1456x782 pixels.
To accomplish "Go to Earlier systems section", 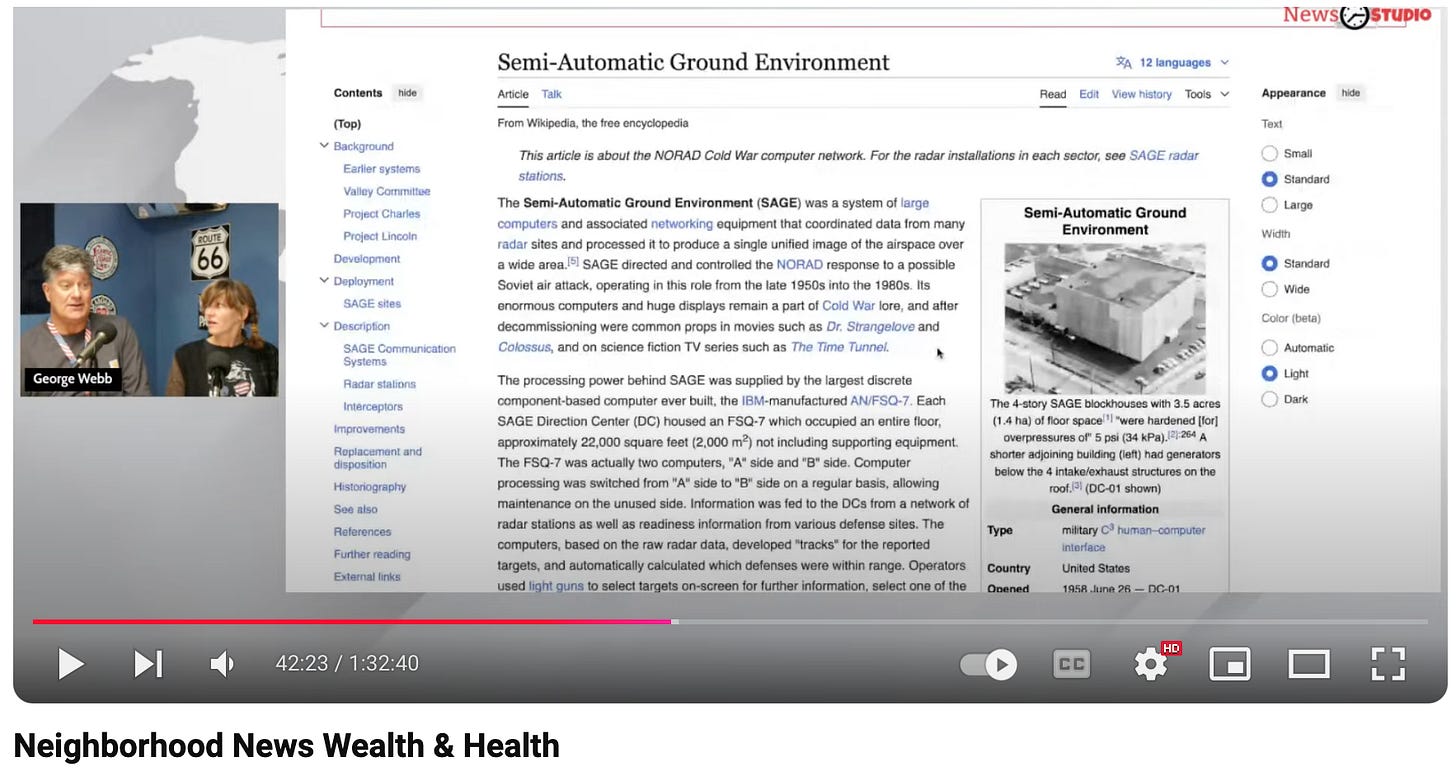I will coord(381,169).
